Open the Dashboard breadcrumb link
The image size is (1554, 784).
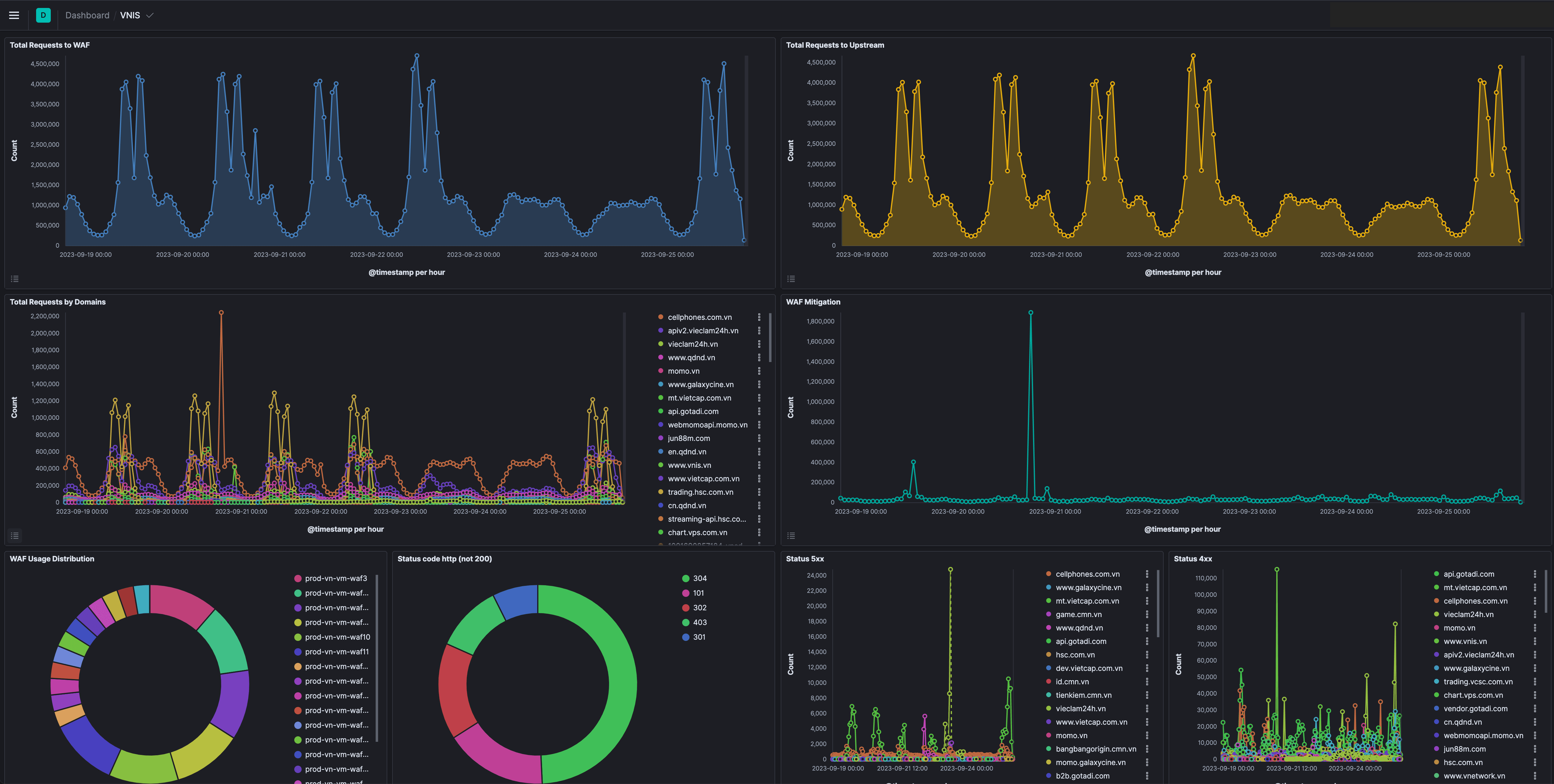point(87,15)
